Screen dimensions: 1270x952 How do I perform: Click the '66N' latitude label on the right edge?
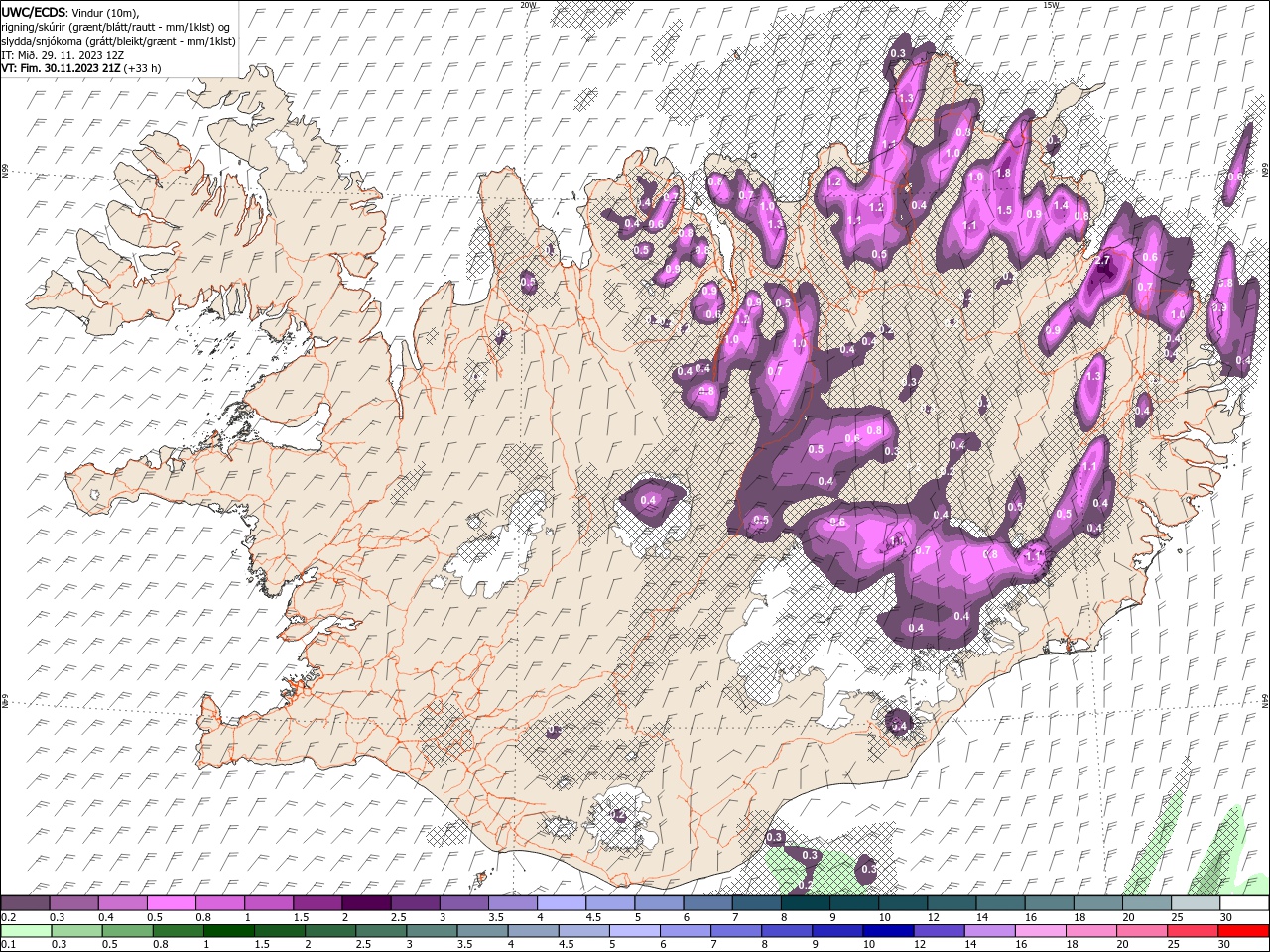click(1265, 171)
